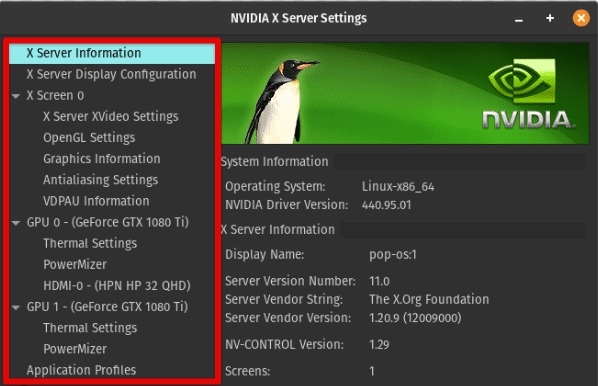Open VDPAU Information page
598x386 pixels.
[96, 201]
